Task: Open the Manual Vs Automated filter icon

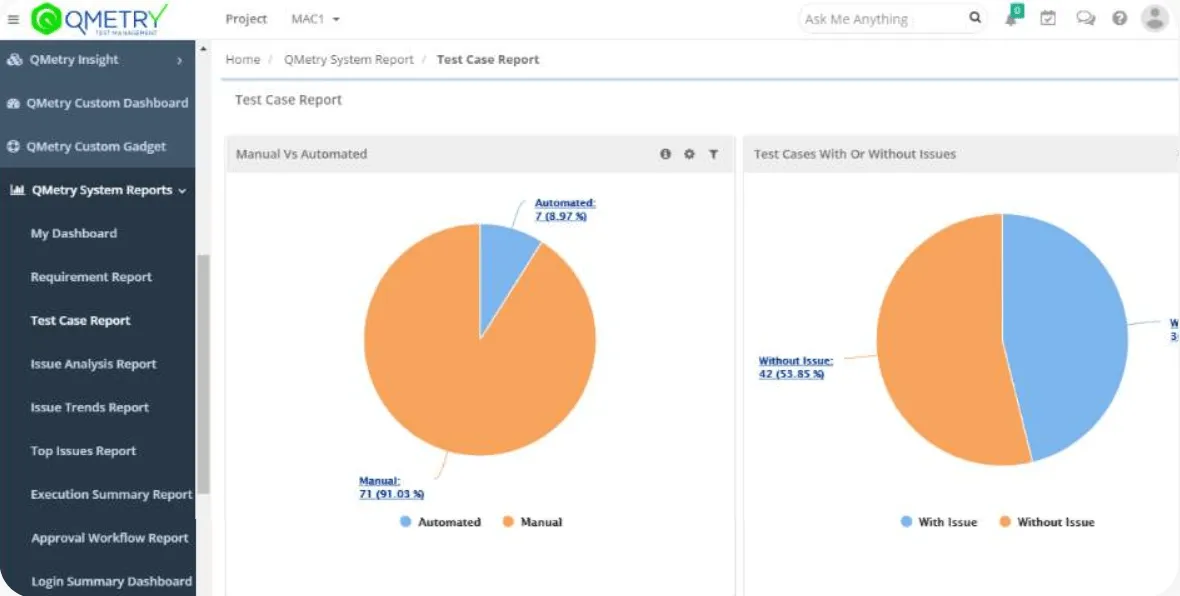Action: [x=713, y=154]
